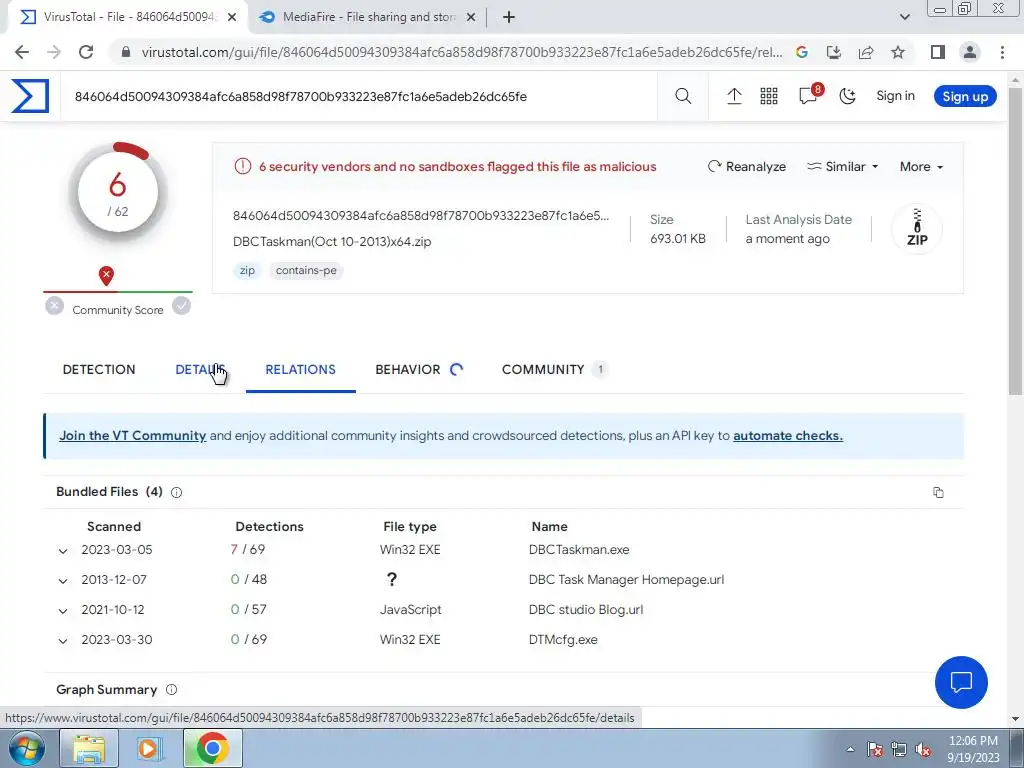1024x768 pixels.
Task: Click the hash search input field
Action: (359, 97)
